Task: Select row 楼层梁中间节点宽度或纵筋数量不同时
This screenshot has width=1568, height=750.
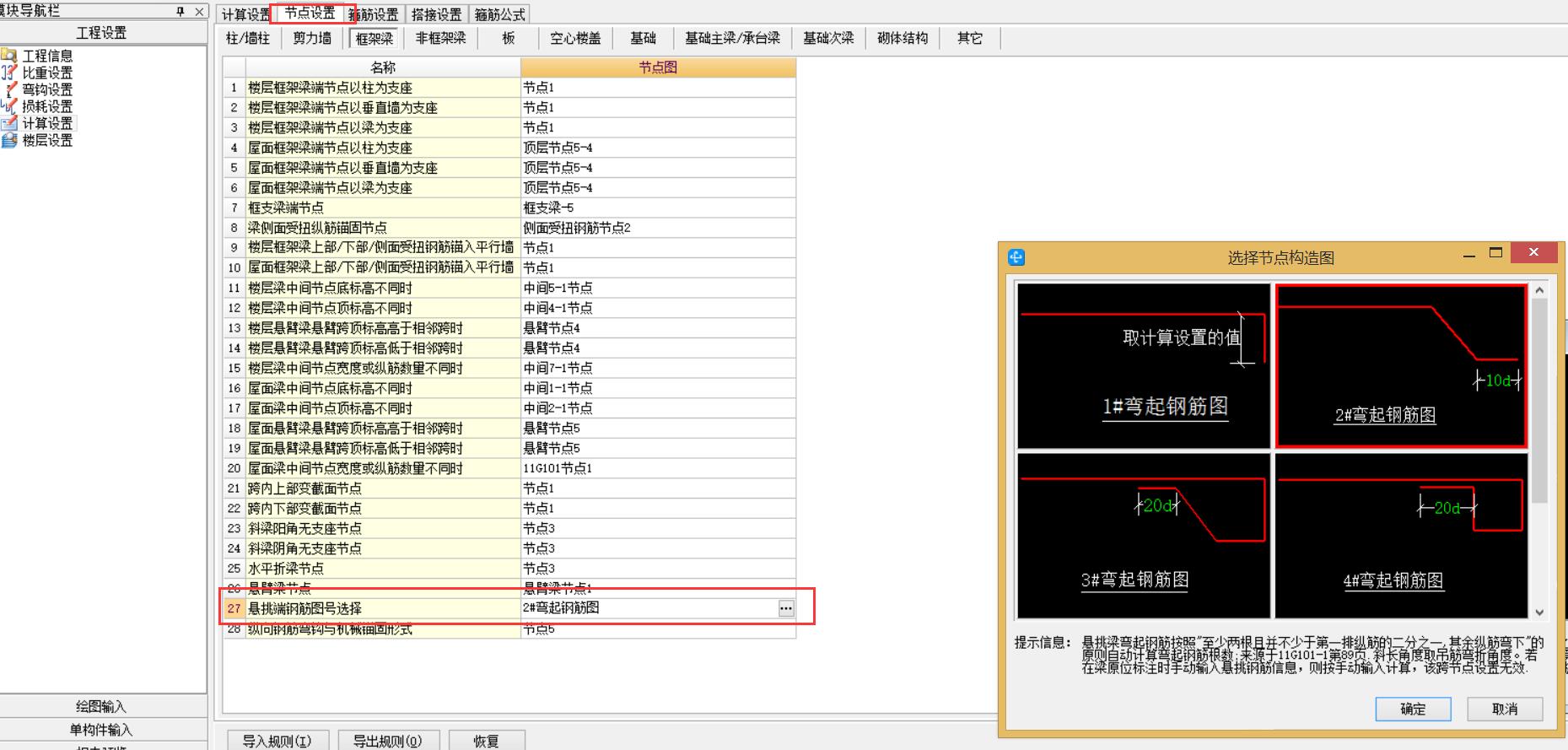Action: (383, 368)
